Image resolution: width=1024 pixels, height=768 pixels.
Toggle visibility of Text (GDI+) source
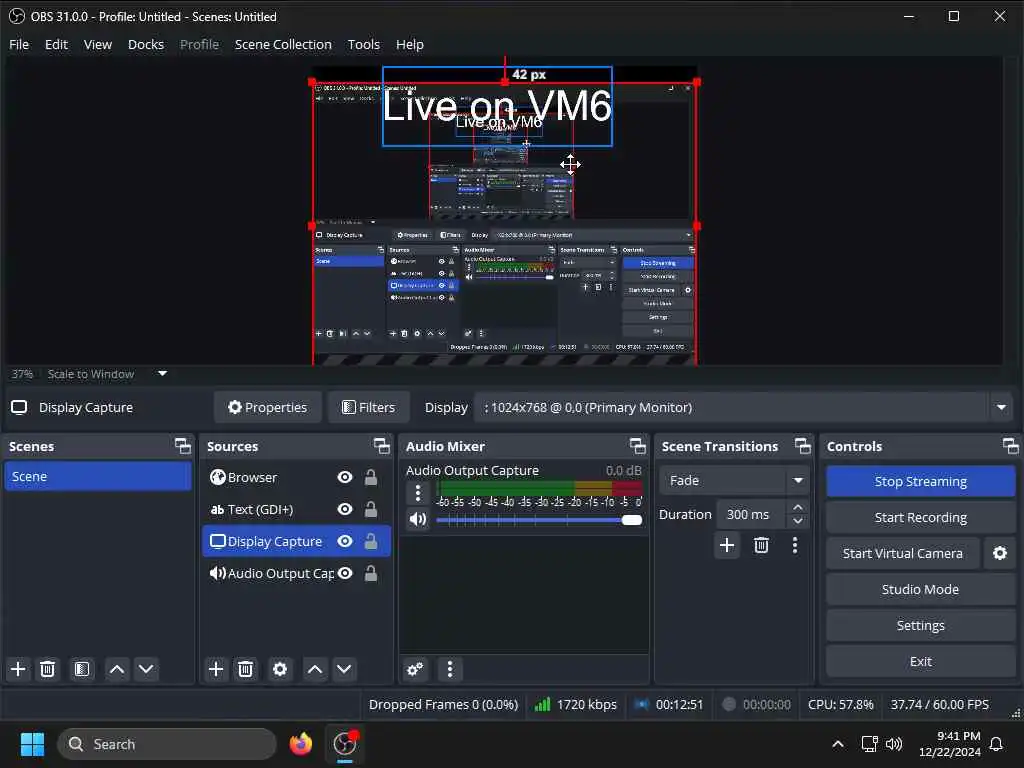click(345, 509)
